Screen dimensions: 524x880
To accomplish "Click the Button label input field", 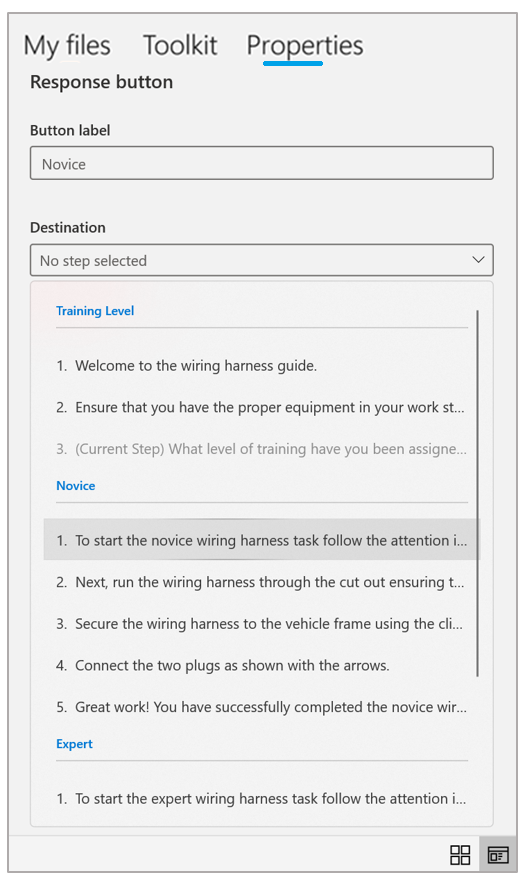I will point(262,163).
